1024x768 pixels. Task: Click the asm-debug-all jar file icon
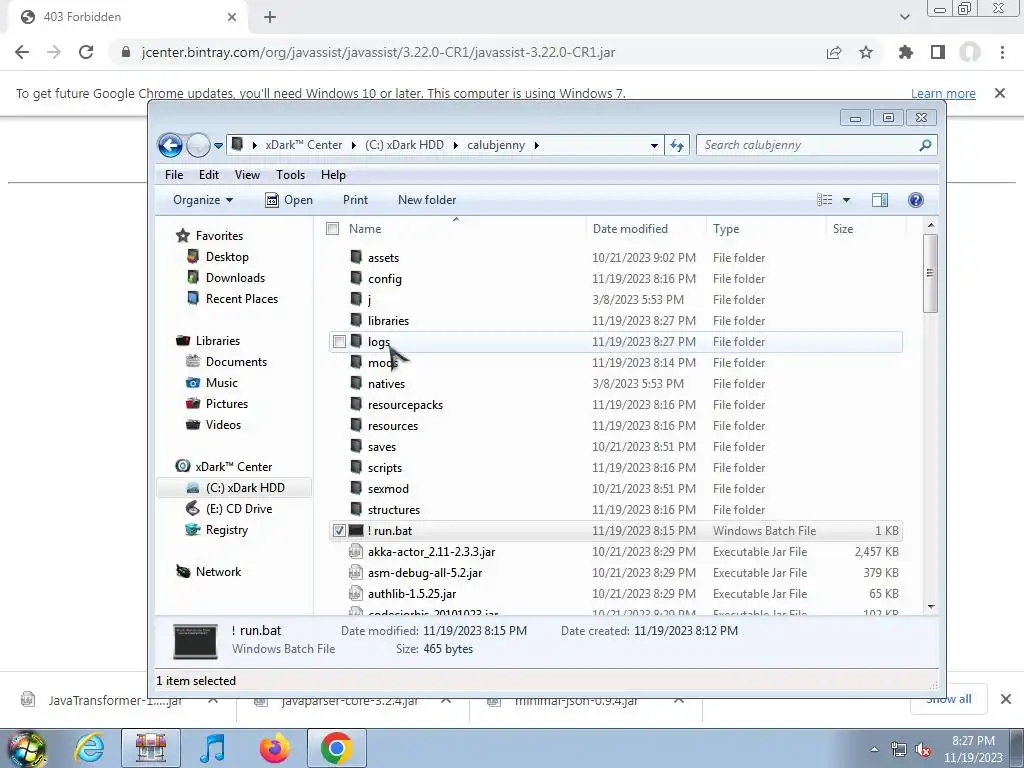point(355,572)
